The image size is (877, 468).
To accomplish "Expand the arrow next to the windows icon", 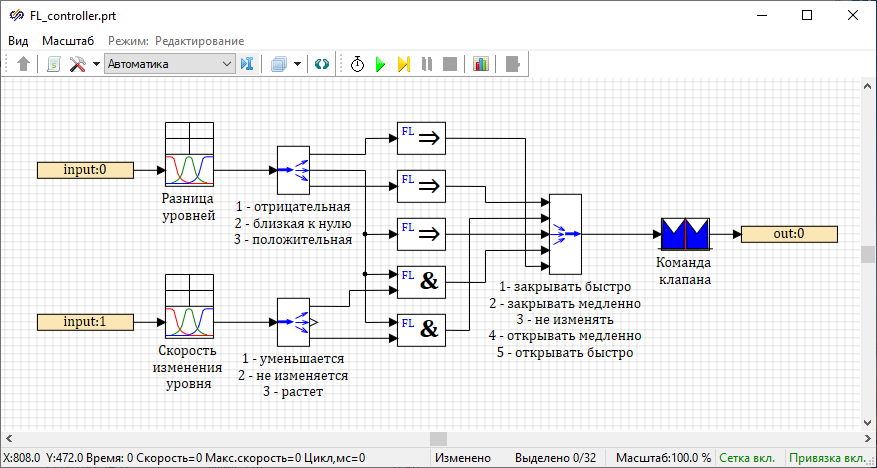I will [297, 64].
